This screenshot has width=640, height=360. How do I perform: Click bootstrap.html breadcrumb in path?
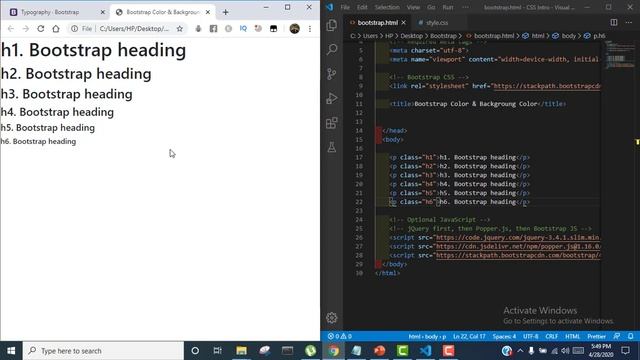pos(494,36)
